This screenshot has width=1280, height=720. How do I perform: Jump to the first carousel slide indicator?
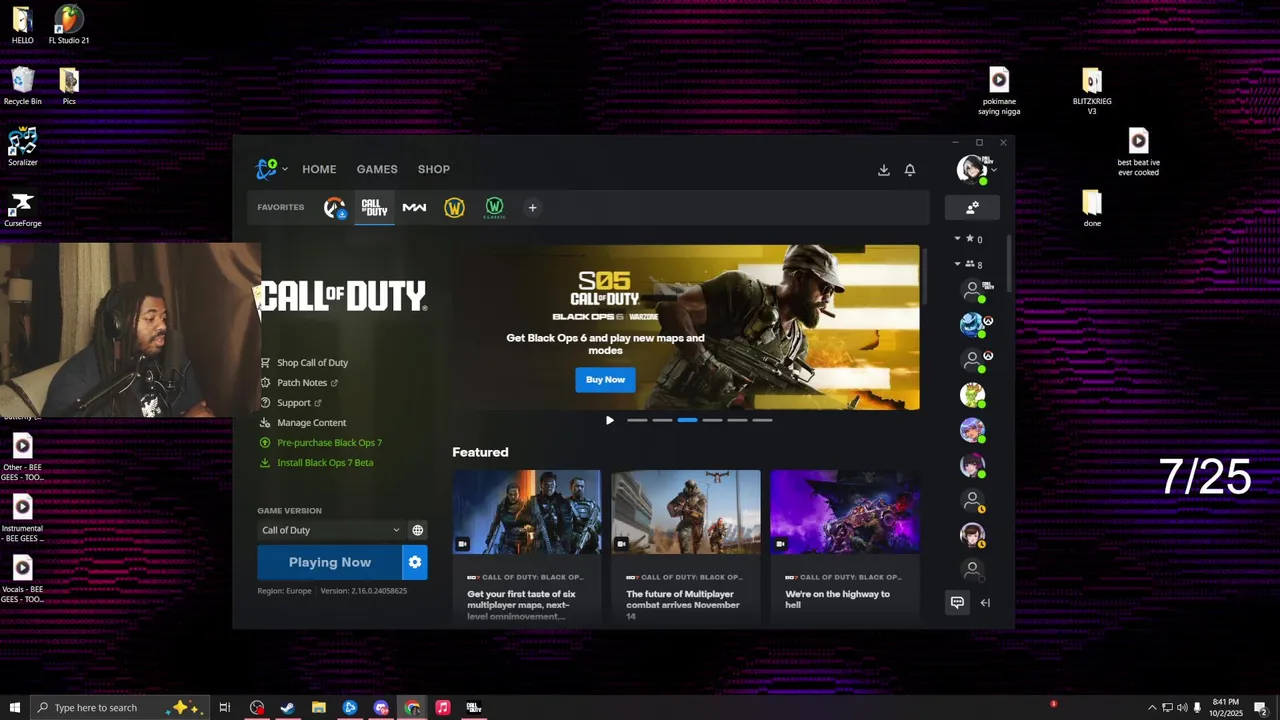[x=637, y=420]
